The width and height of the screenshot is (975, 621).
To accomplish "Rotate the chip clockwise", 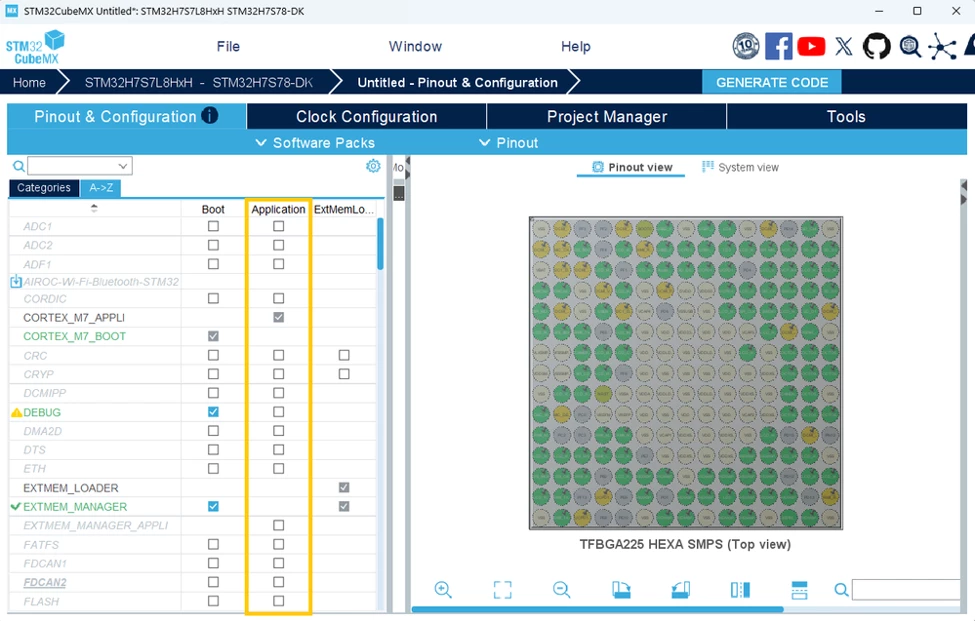I will pos(621,589).
